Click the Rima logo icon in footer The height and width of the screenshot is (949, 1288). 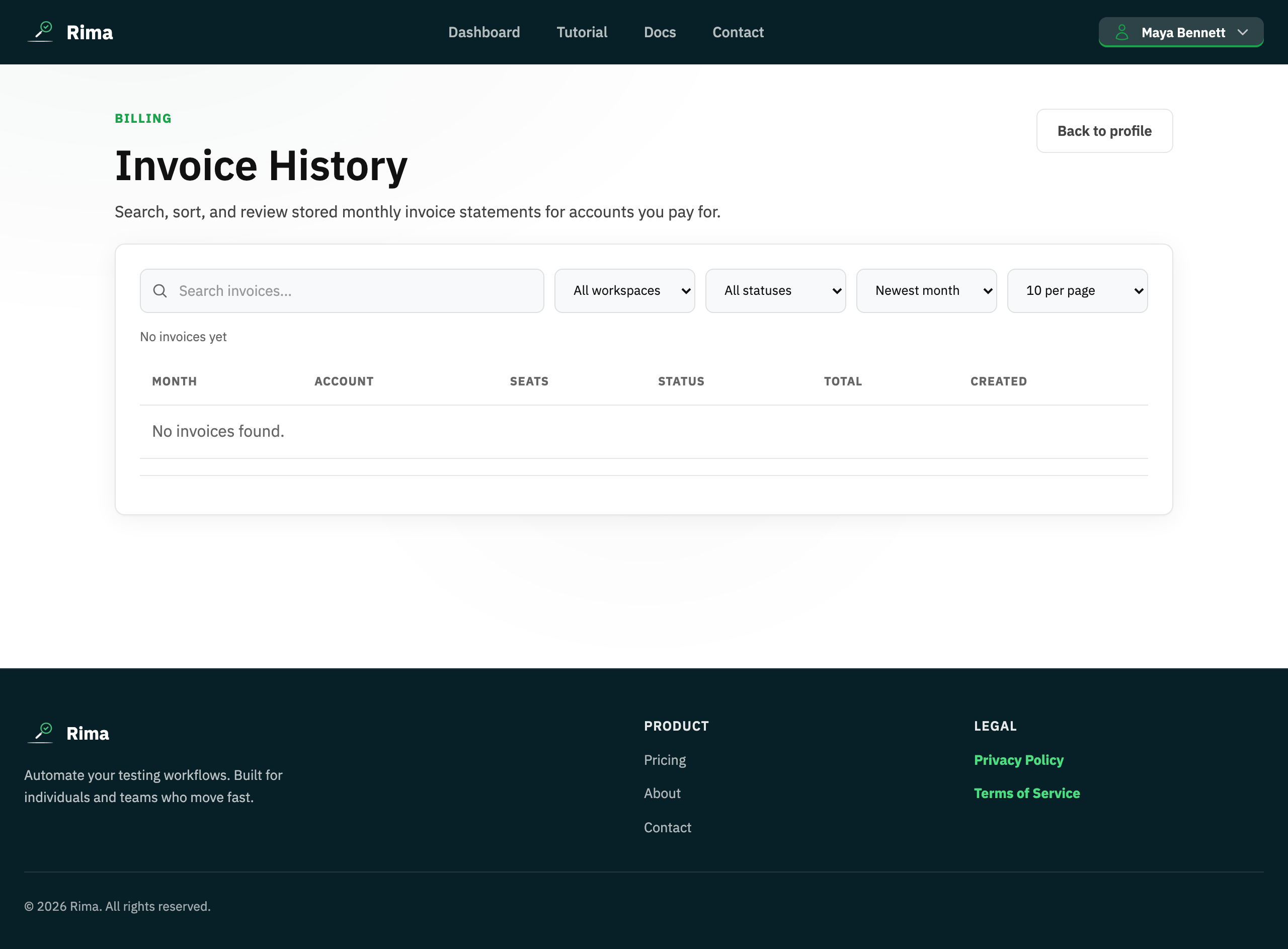point(41,733)
